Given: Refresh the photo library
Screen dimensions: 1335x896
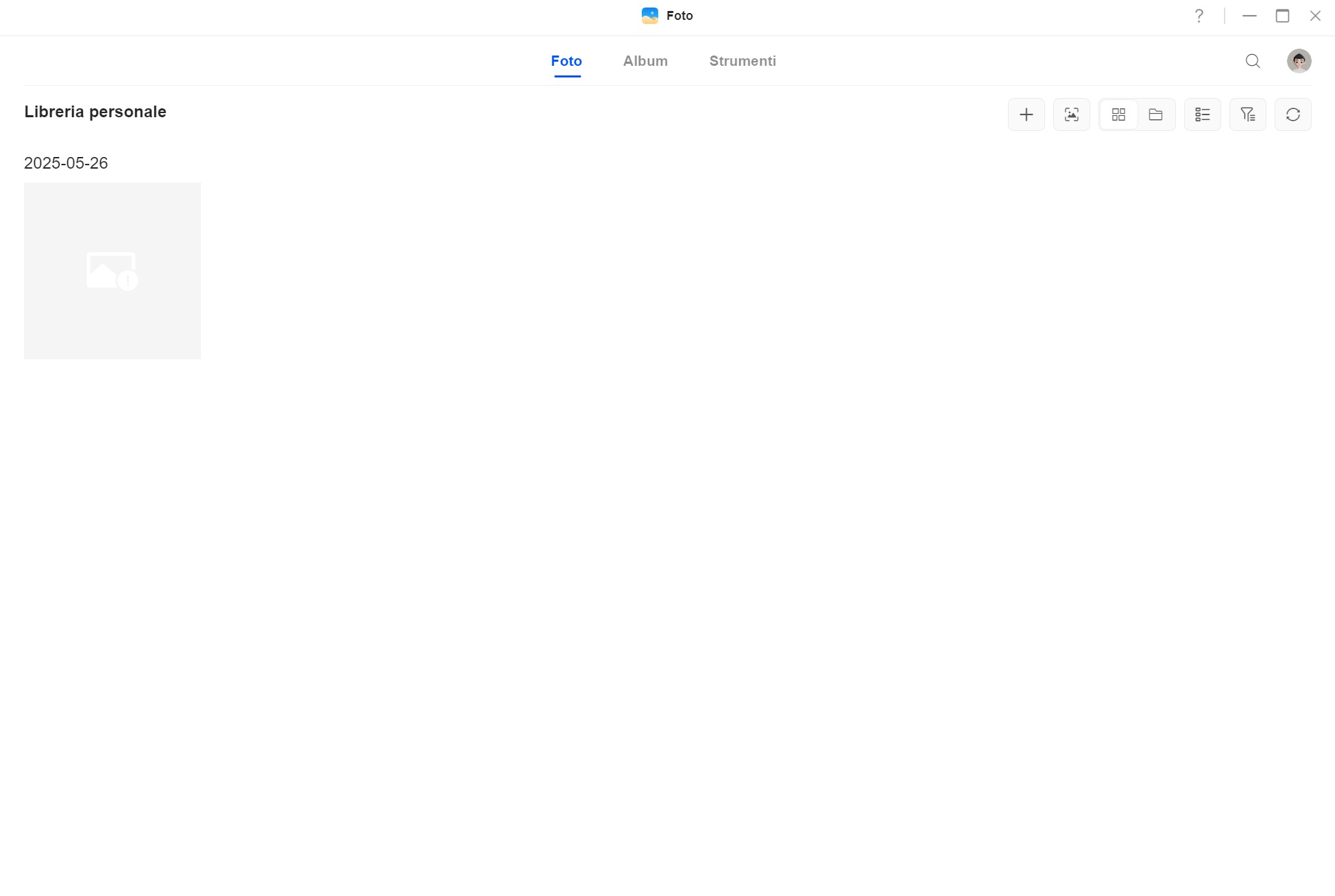Looking at the screenshot, I should tap(1292, 114).
